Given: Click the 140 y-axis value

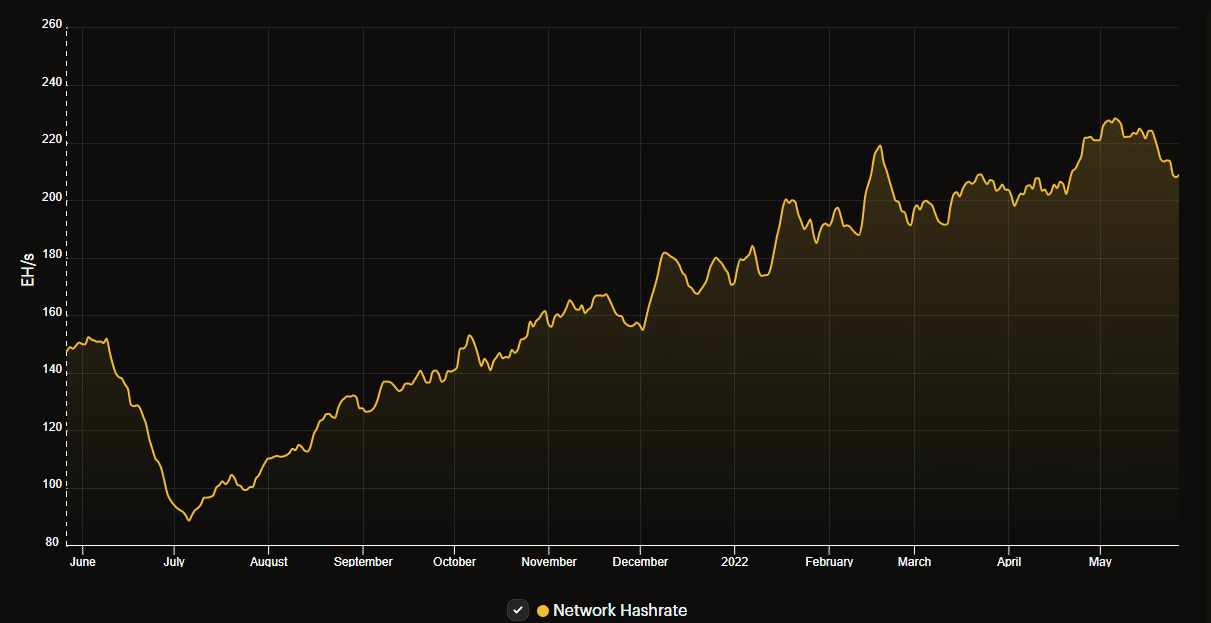Looking at the screenshot, I should [51, 371].
